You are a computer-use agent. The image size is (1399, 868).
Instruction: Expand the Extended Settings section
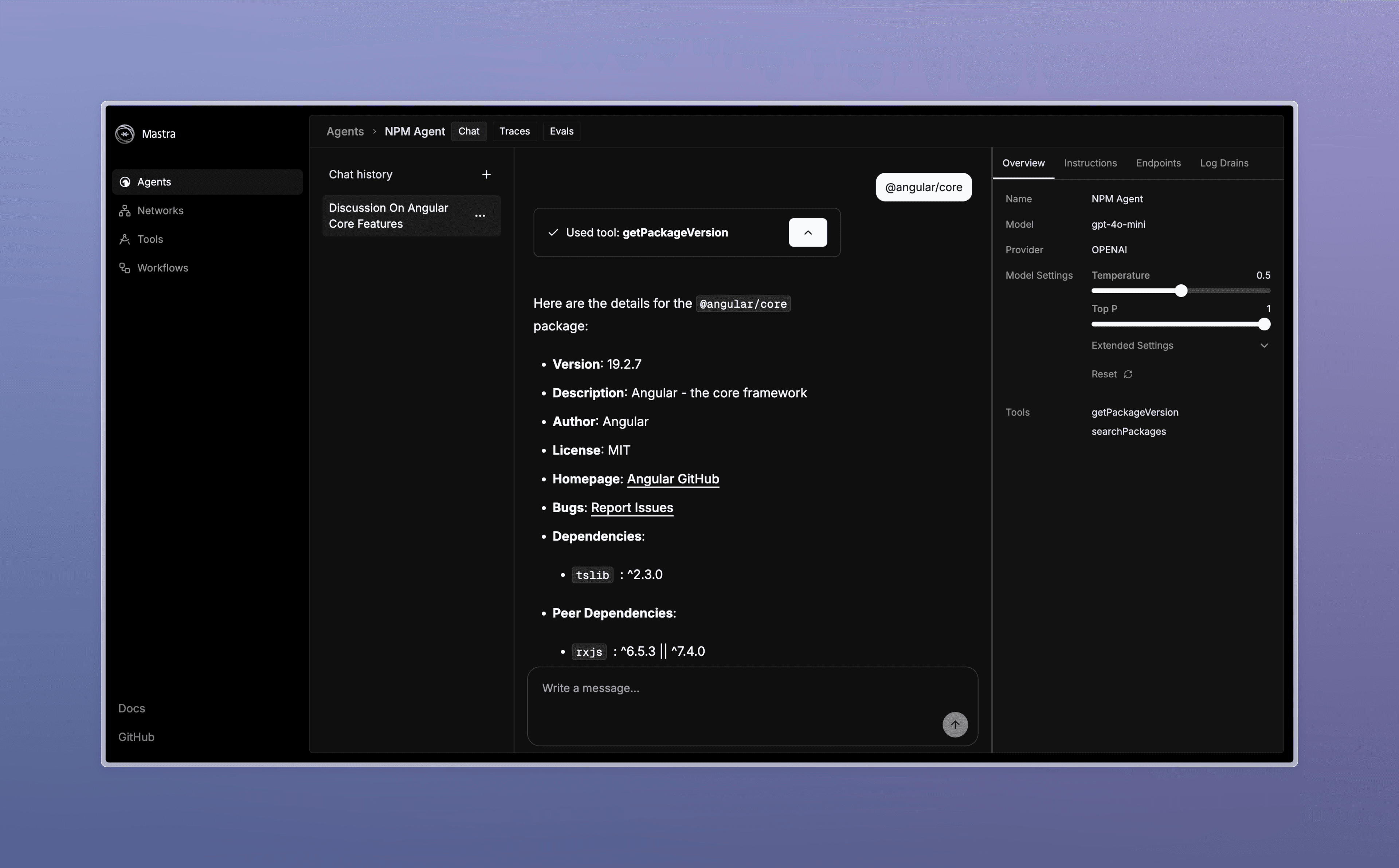tap(1263, 346)
